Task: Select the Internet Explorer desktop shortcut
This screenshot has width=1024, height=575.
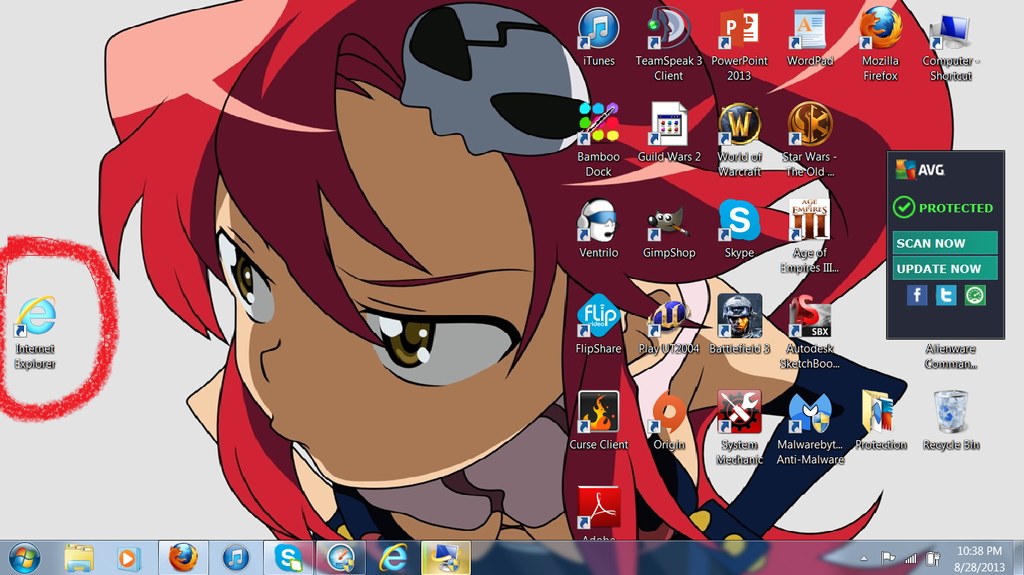Action: click(x=35, y=332)
